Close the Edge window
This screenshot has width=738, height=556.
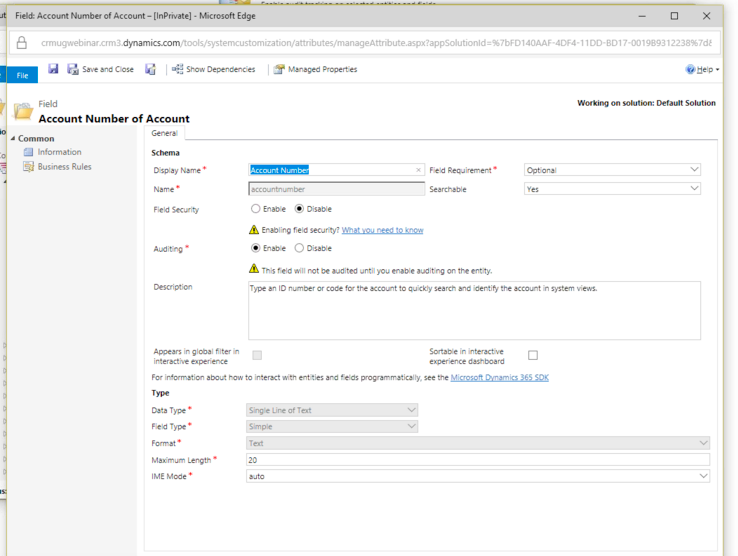pyautogui.click(x=706, y=16)
